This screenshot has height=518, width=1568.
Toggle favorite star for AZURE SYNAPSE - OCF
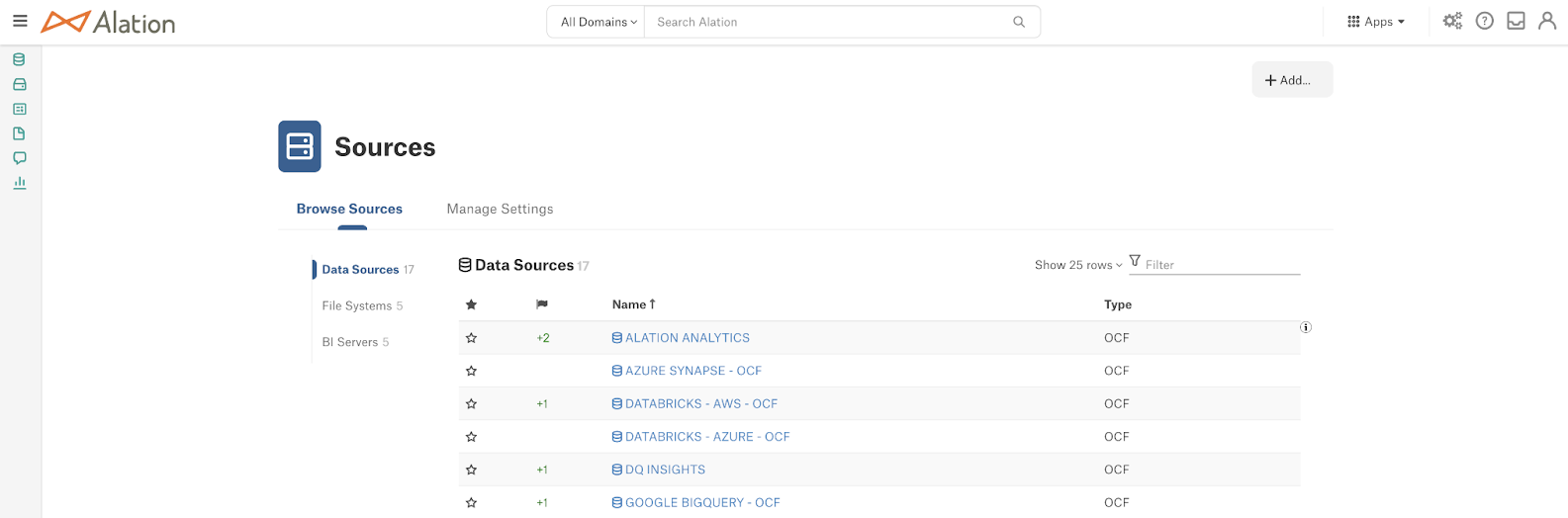point(471,371)
